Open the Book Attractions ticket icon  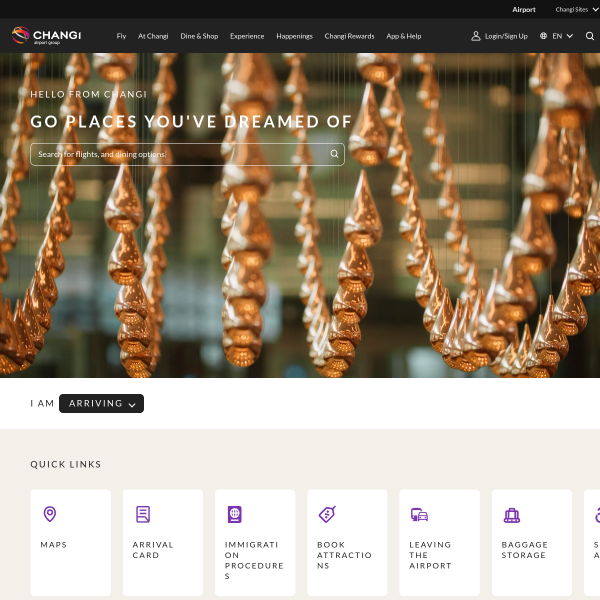pos(327,514)
